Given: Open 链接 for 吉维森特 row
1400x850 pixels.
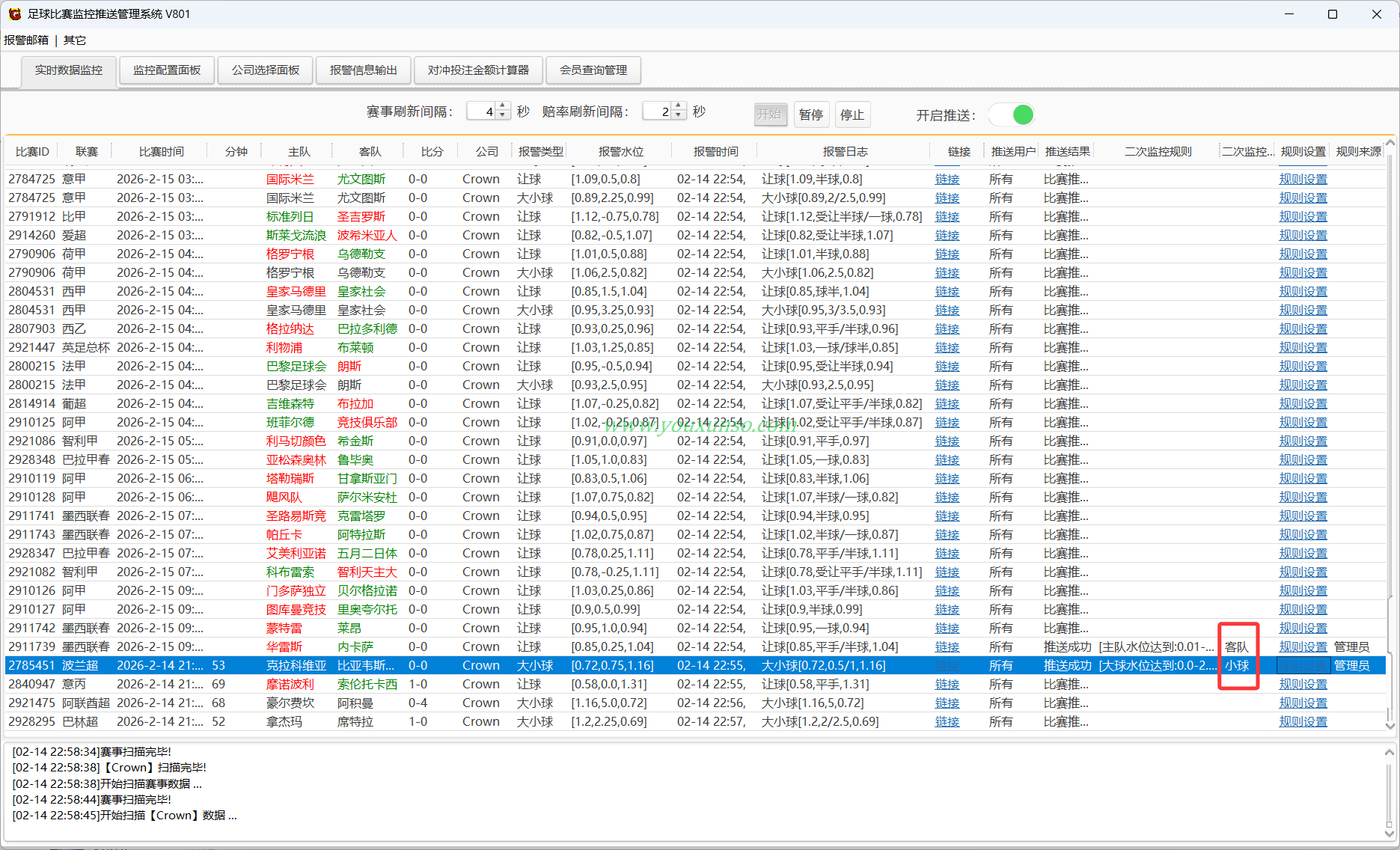Looking at the screenshot, I should point(947,404).
